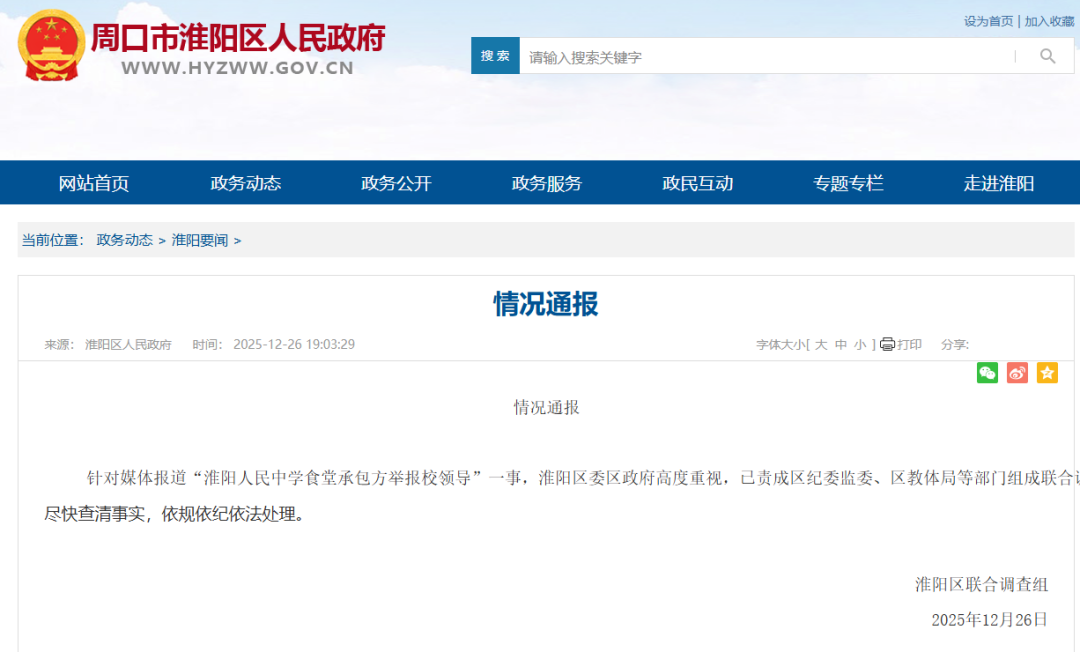
Task: Click the yellow star favorites icon
Action: coord(1047,373)
